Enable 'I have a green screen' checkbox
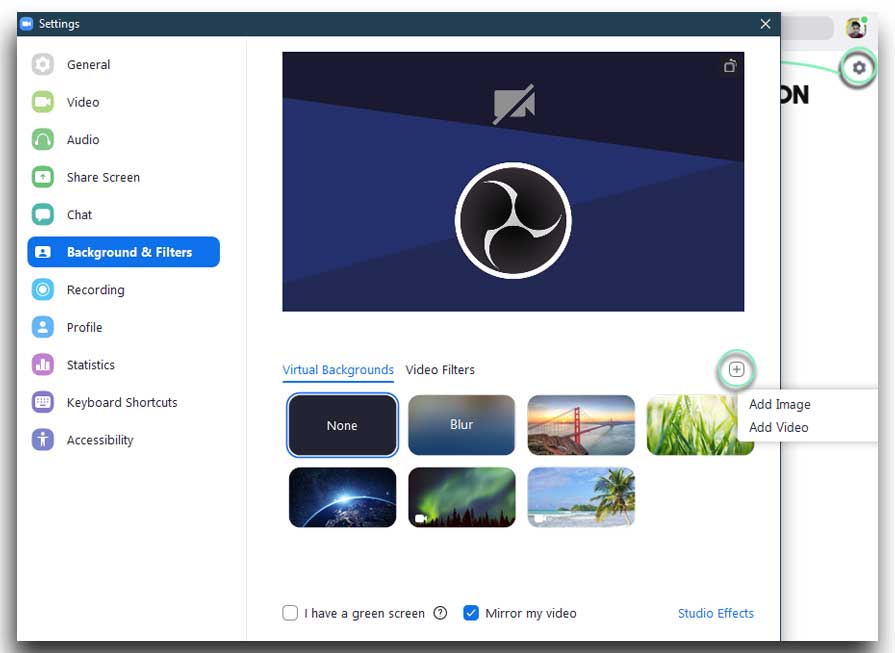The height and width of the screenshot is (653, 895). (x=290, y=613)
